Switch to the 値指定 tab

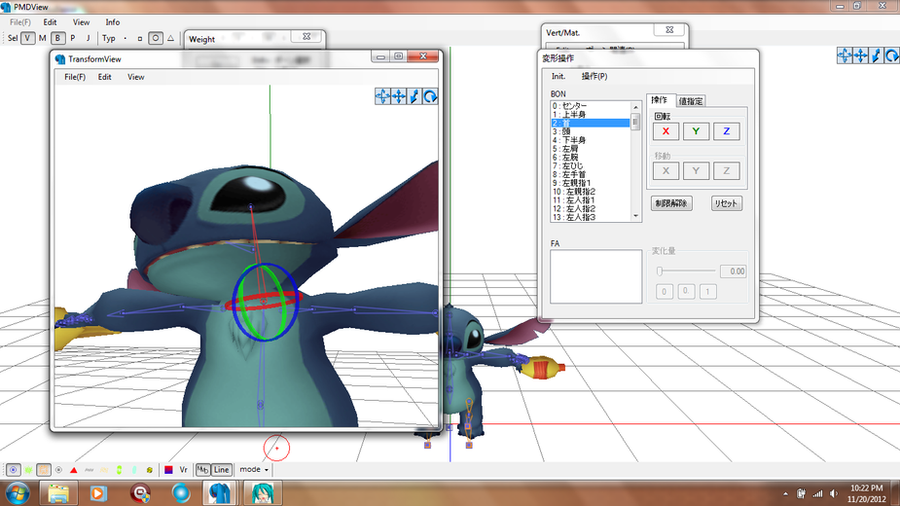[690, 101]
